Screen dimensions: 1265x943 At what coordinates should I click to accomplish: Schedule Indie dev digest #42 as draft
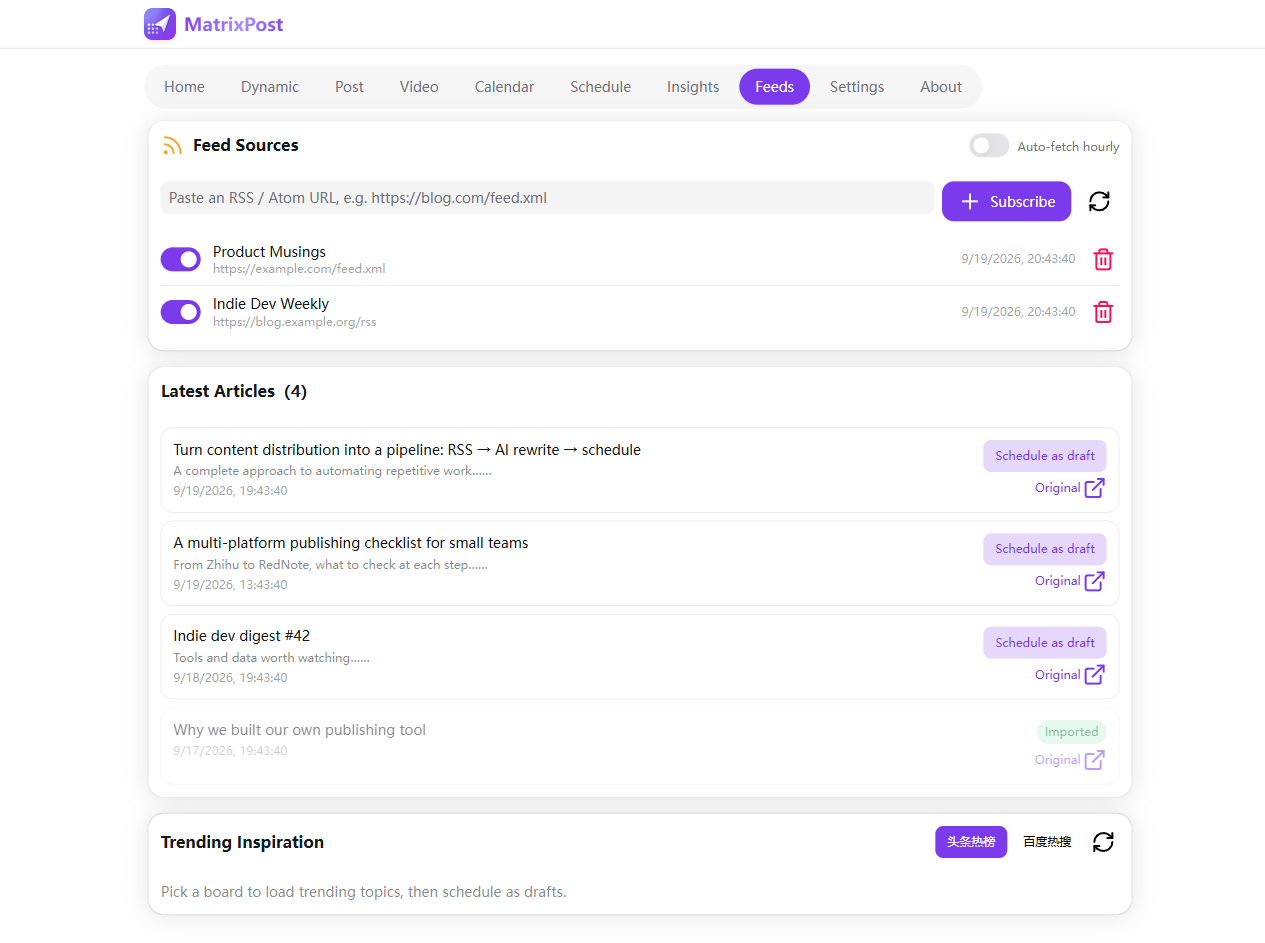pos(1045,643)
